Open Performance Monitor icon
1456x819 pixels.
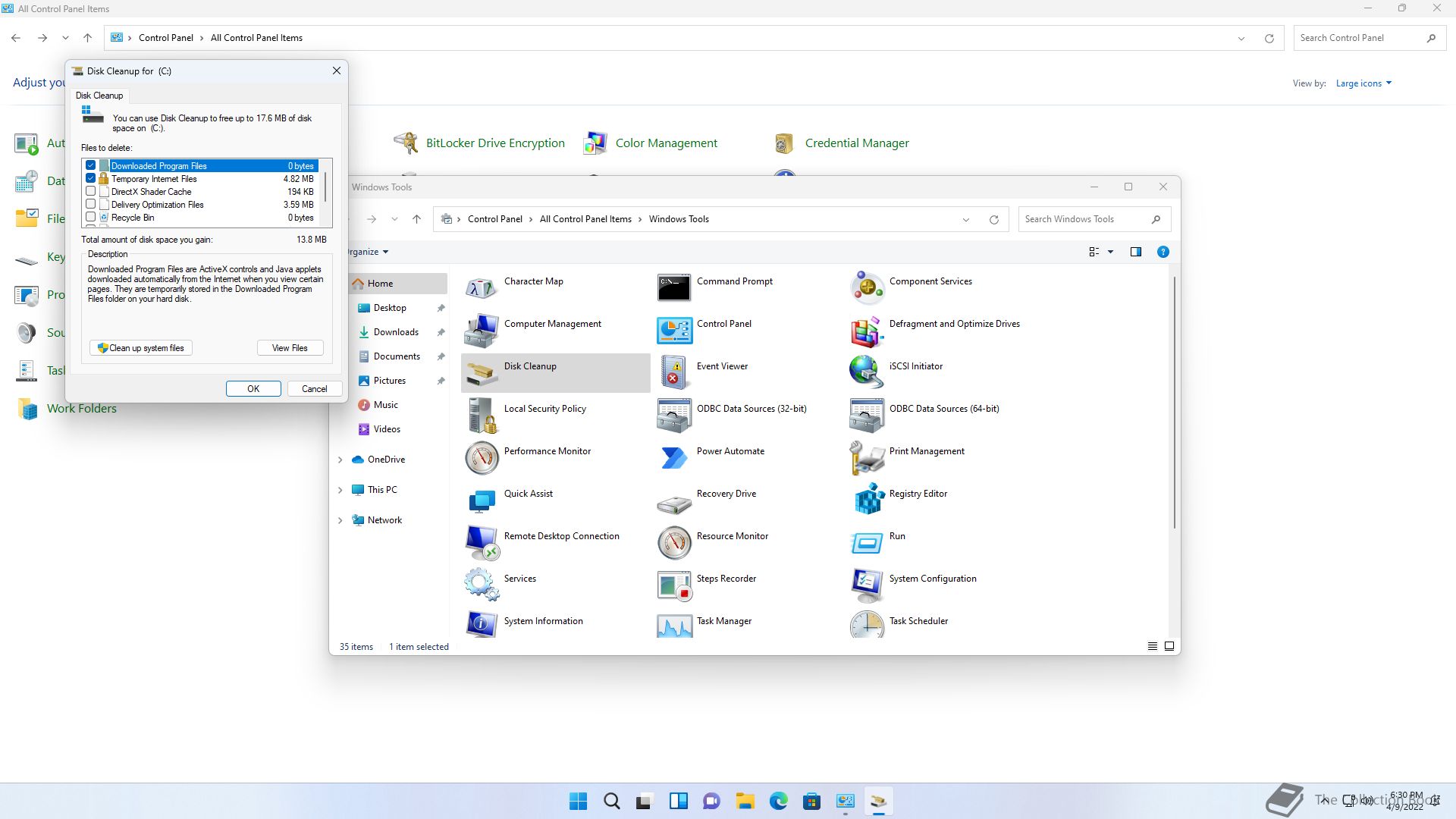482,458
